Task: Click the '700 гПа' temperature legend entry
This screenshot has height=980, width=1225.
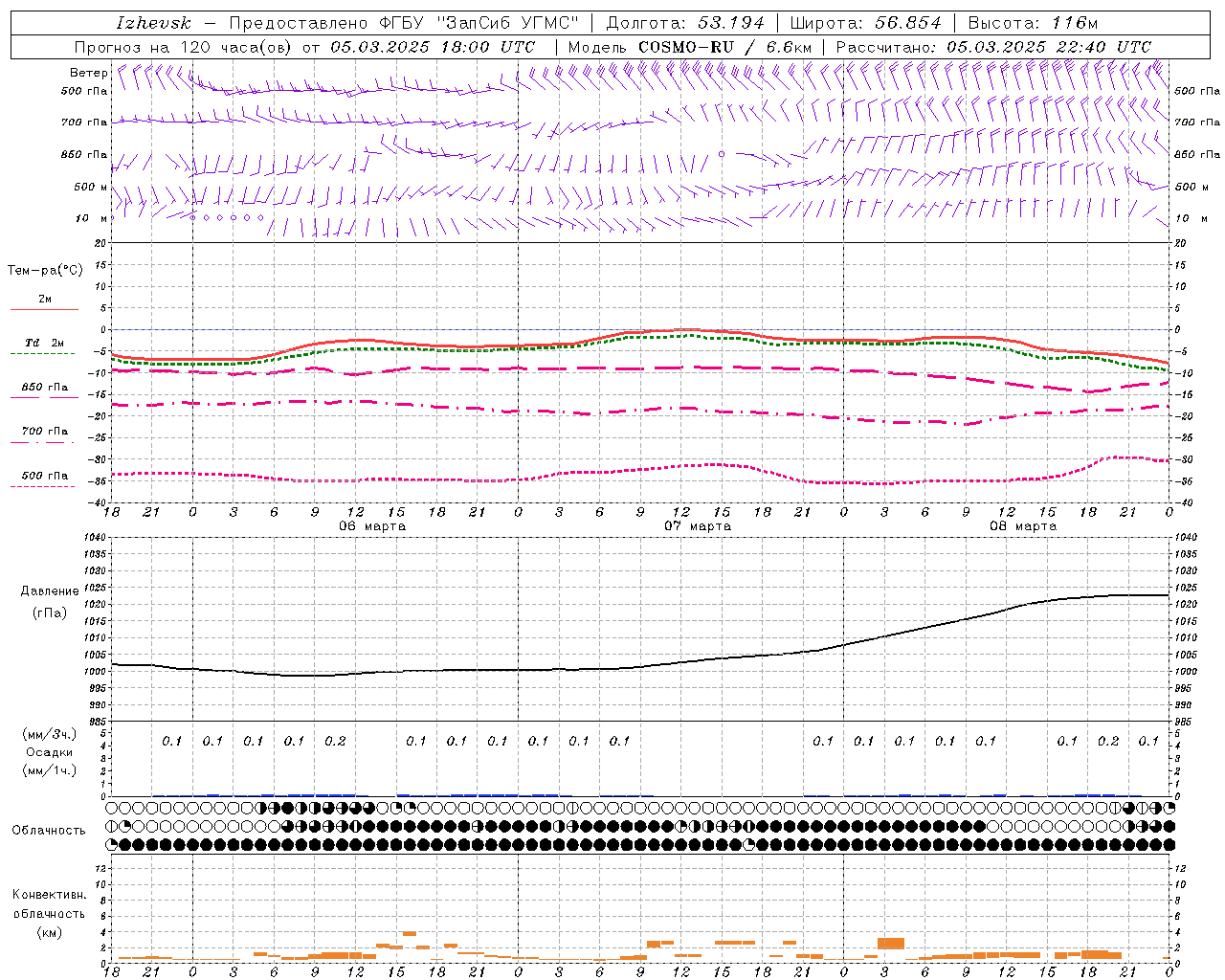Action: pos(44,432)
